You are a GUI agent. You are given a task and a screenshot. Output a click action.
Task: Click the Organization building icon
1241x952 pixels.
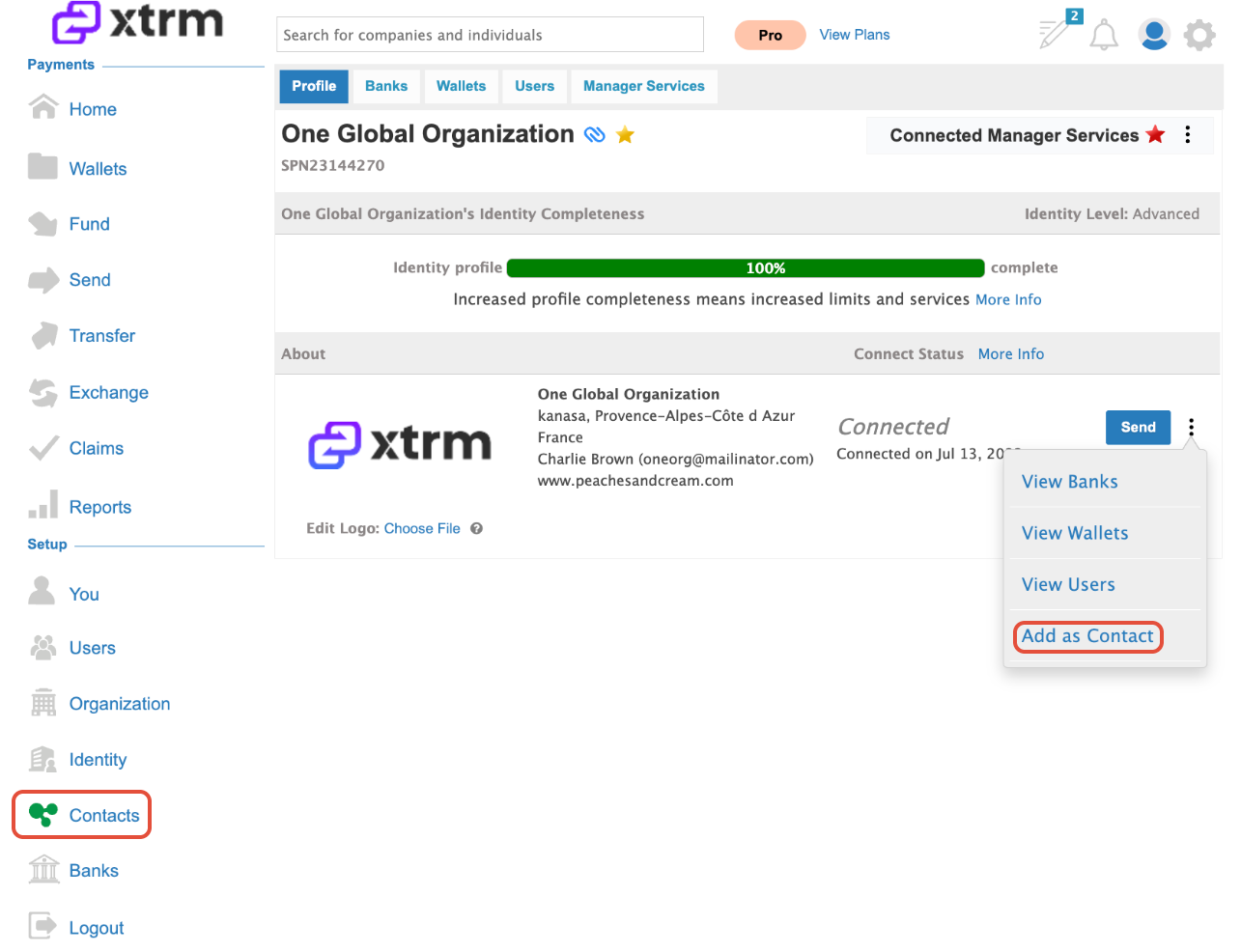[x=43, y=703]
